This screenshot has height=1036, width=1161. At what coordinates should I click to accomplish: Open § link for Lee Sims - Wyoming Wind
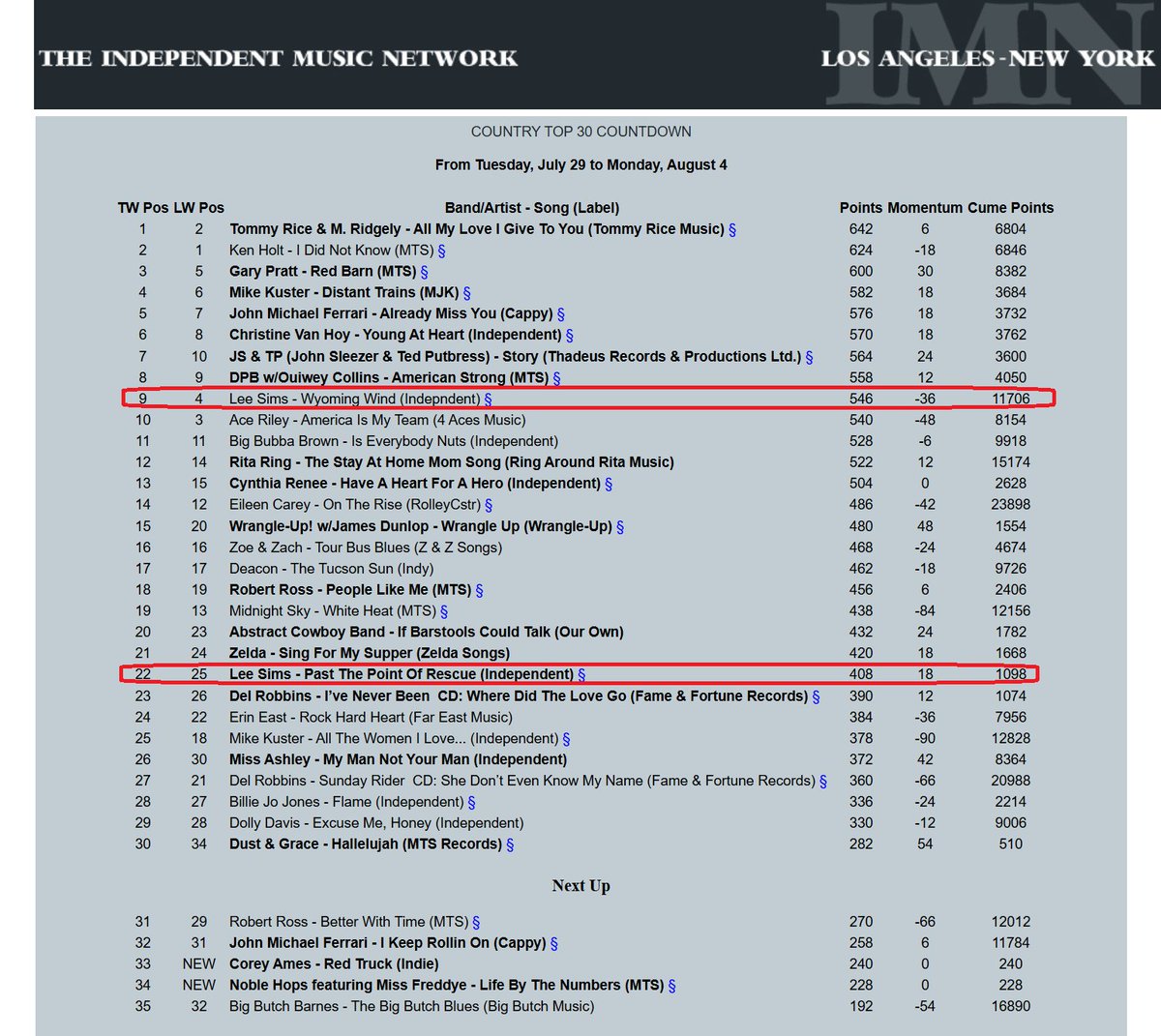488,399
